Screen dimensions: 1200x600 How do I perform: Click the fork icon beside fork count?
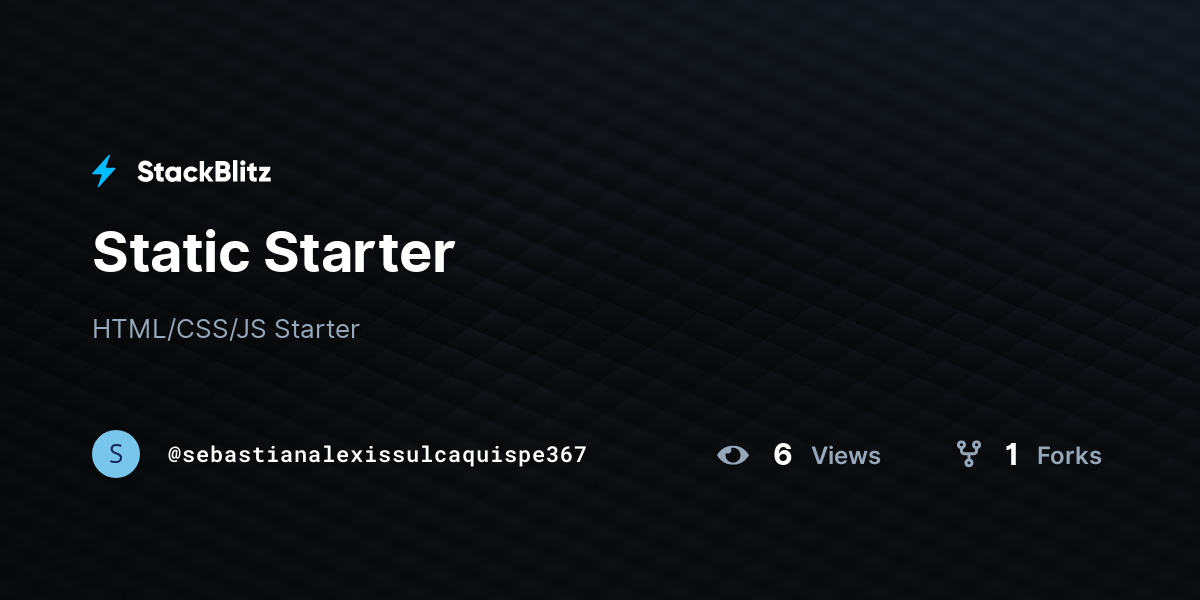(x=968, y=455)
